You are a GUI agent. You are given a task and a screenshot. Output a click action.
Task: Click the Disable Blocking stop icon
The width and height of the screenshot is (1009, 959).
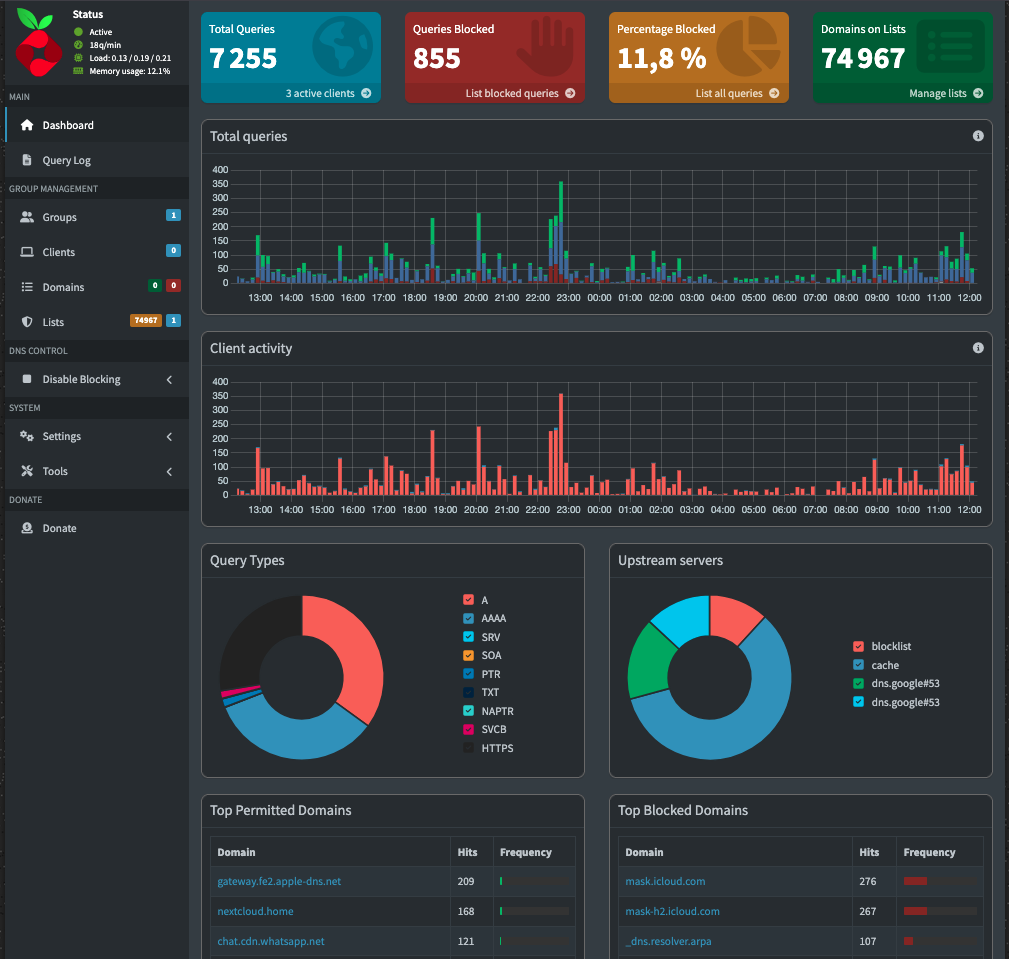click(27, 379)
